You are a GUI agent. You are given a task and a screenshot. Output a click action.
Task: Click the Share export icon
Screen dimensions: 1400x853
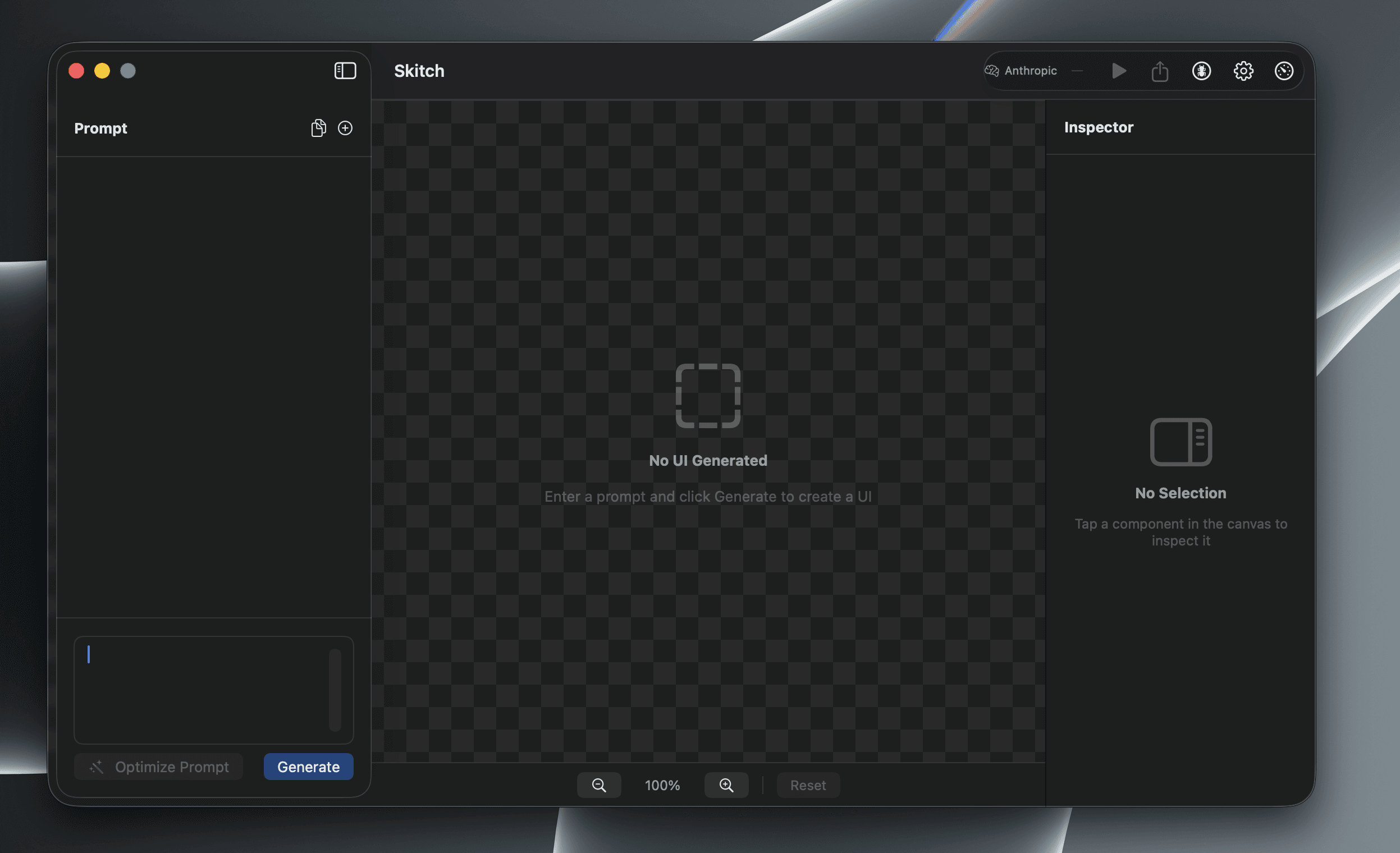point(1160,71)
